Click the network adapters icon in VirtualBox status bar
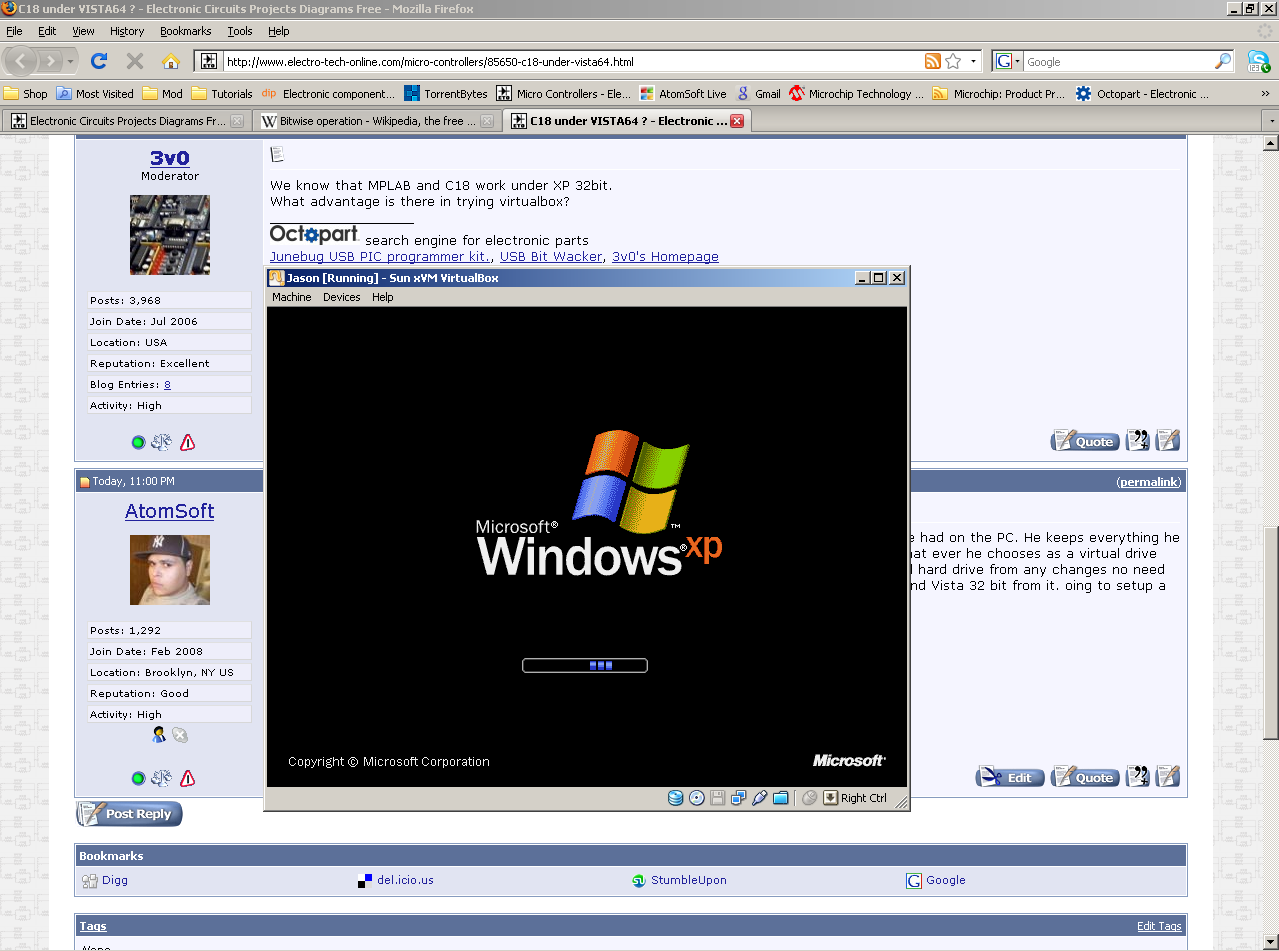This screenshot has height=951, width=1279. pos(739,798)
